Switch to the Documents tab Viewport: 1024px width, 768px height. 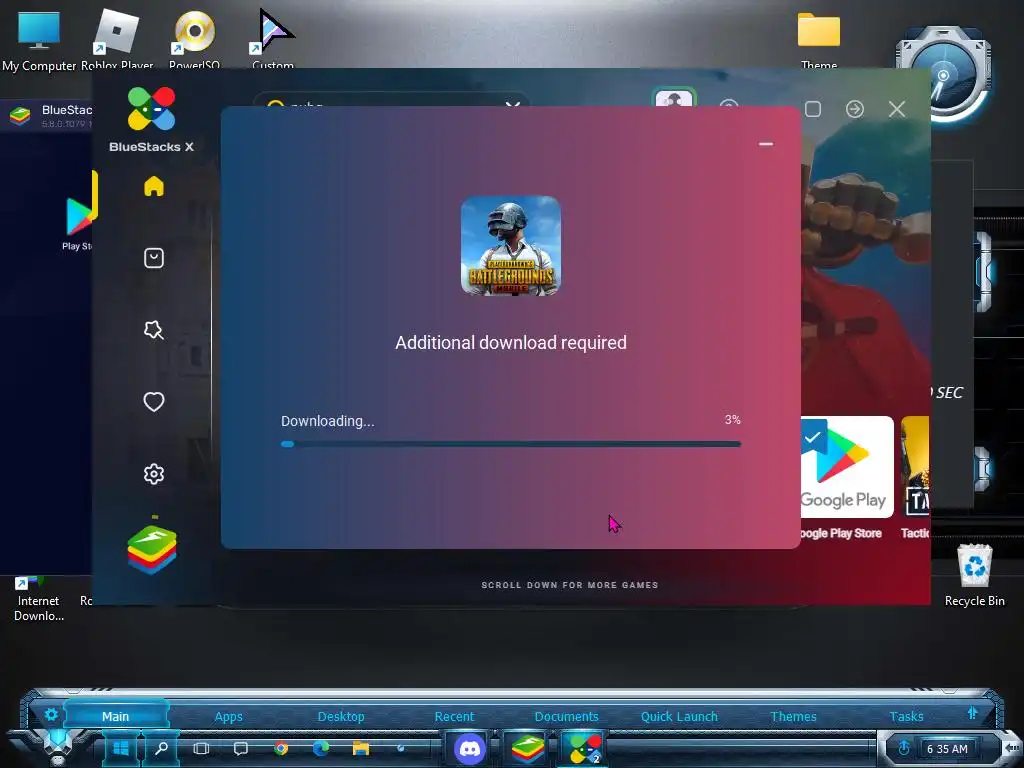(x=566, y=716)
